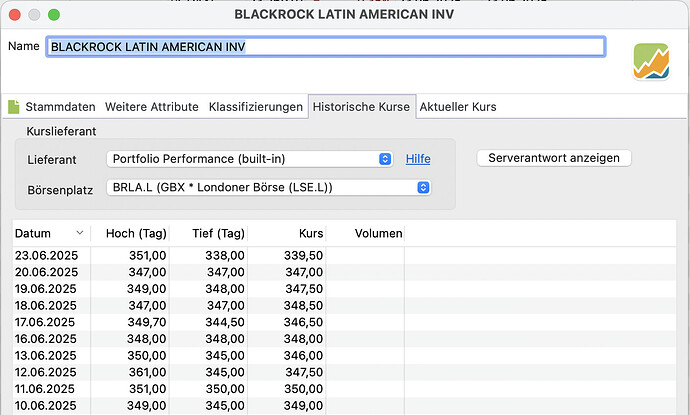Click the Hoch value 350,00 on 13.06.2025
Screen dimensions: 690x415
tap(147, 356)
